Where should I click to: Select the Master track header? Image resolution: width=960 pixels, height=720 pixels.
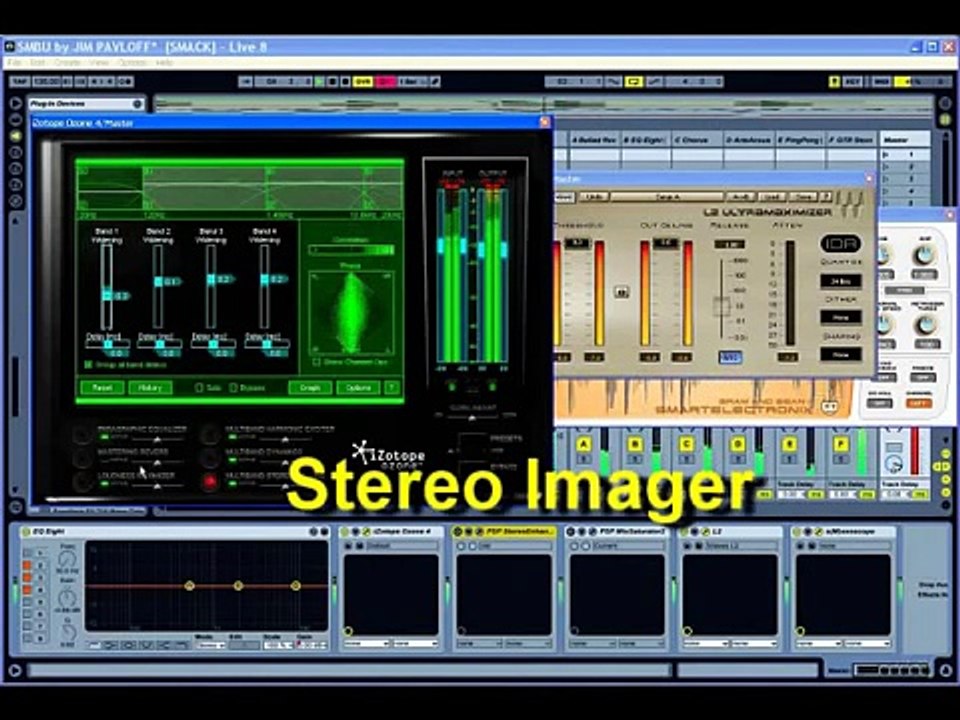coord(904,140)
